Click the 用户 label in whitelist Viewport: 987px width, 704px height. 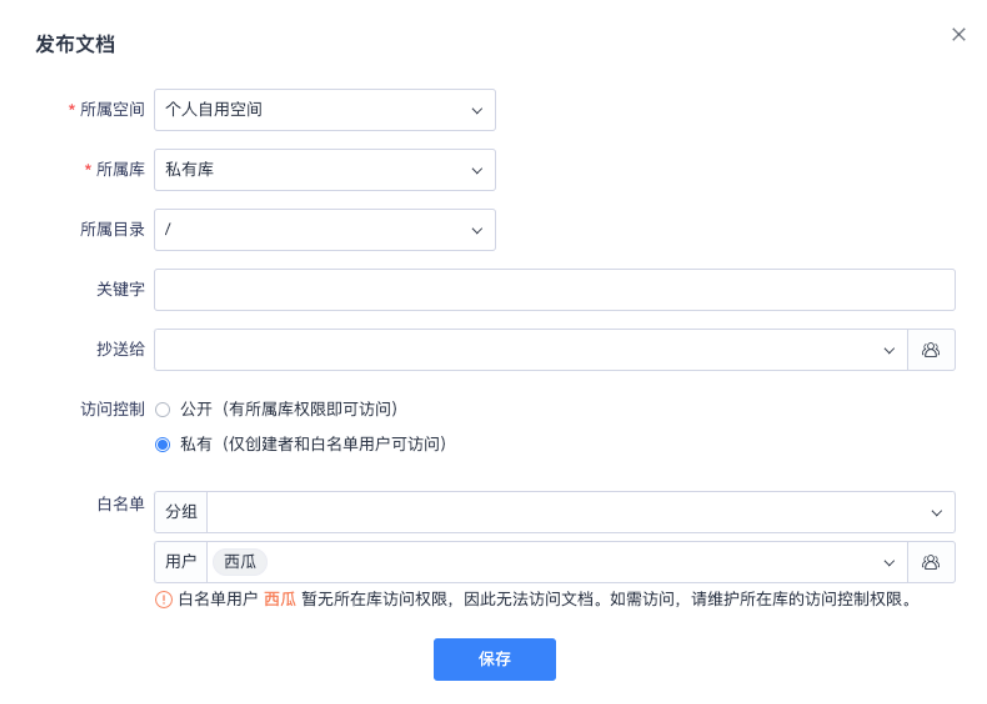pyautogui.click(x=181, y=562)
